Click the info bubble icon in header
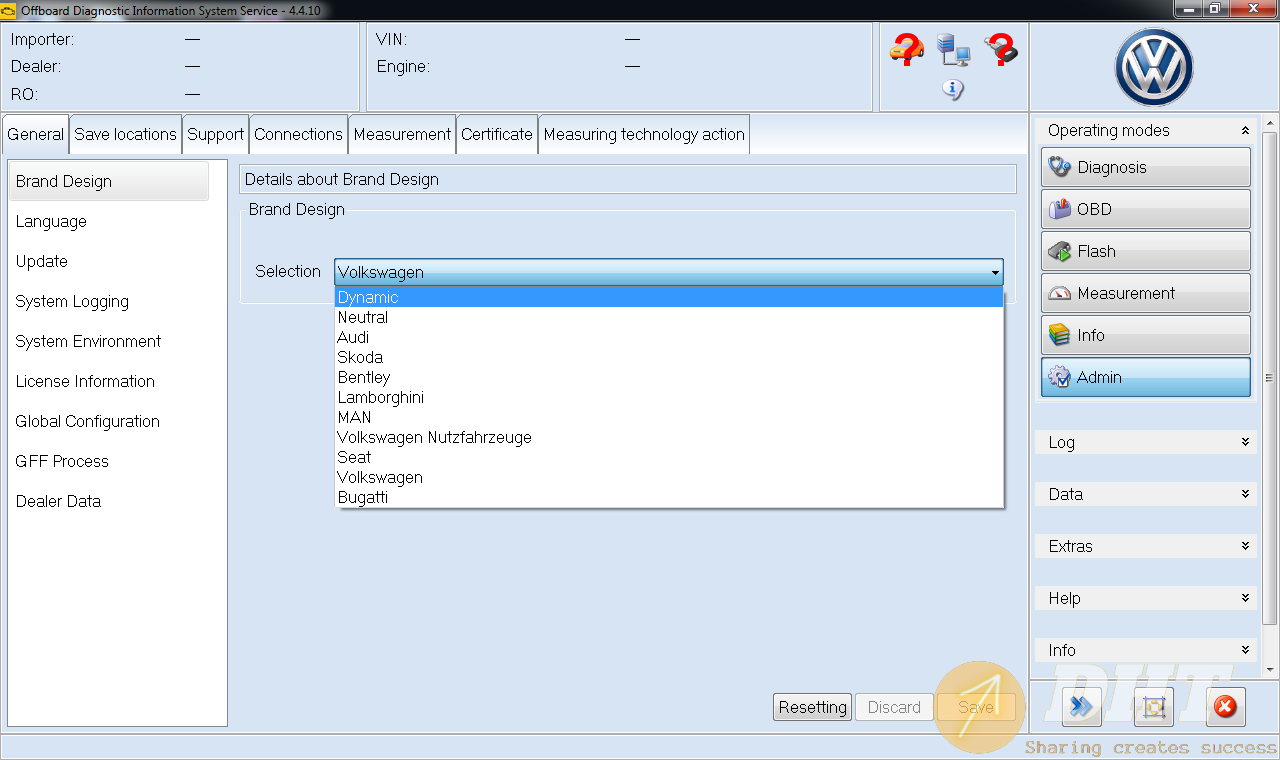This screenshot has width=1280, height=760. click(953, 90)
